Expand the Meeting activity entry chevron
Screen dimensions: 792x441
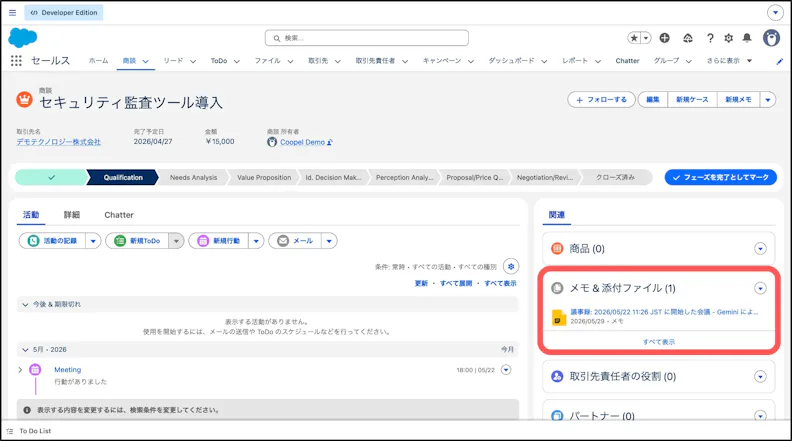point(20,370)
